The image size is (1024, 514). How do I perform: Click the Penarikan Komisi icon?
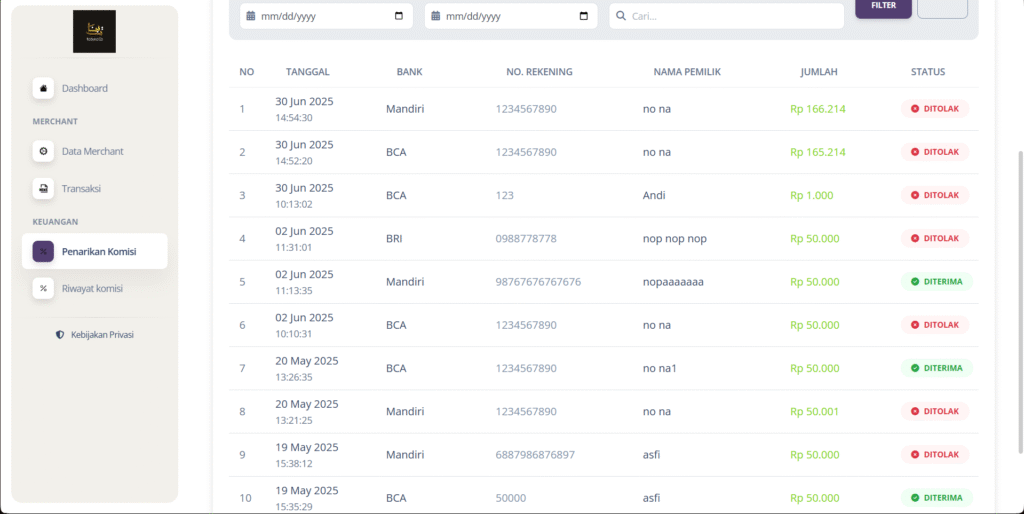pos(43,252)
